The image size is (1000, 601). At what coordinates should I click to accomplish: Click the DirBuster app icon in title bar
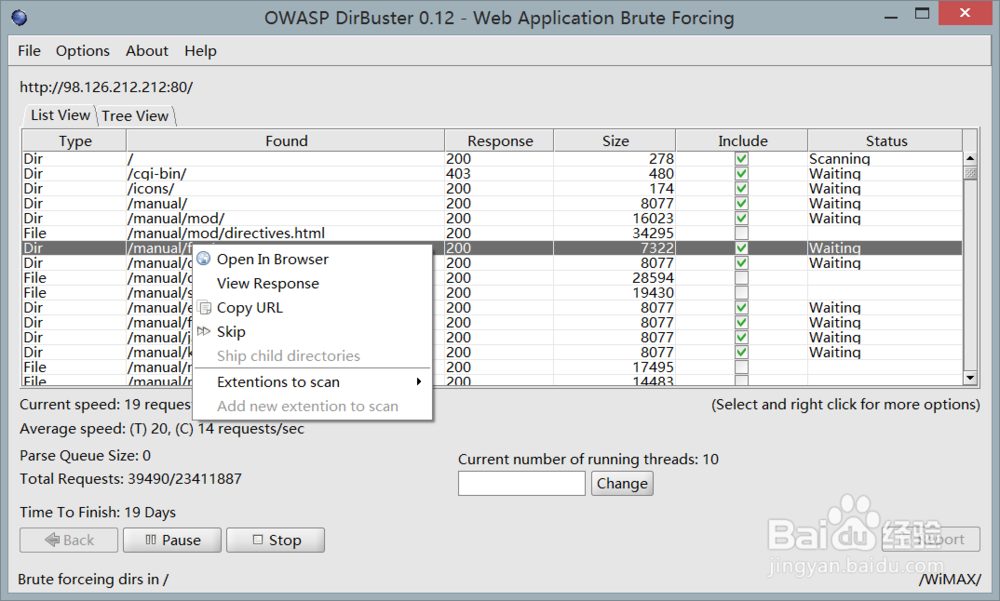click(x=19, y=17)
